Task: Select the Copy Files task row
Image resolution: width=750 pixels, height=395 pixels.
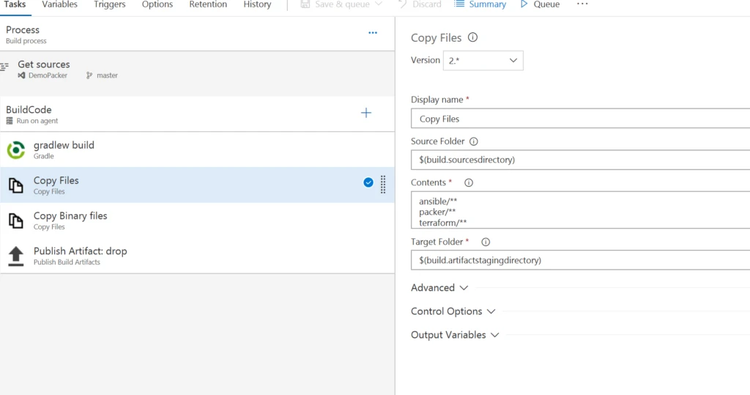Action: [197, 185]
